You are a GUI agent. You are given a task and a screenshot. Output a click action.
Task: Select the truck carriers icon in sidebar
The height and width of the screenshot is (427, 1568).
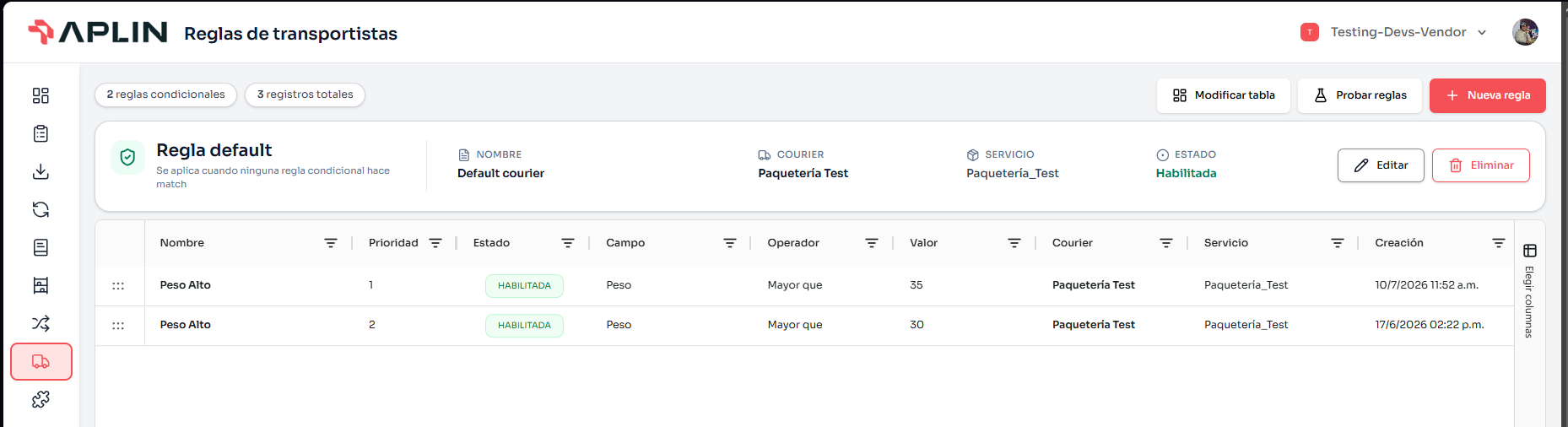pos(41,361)
